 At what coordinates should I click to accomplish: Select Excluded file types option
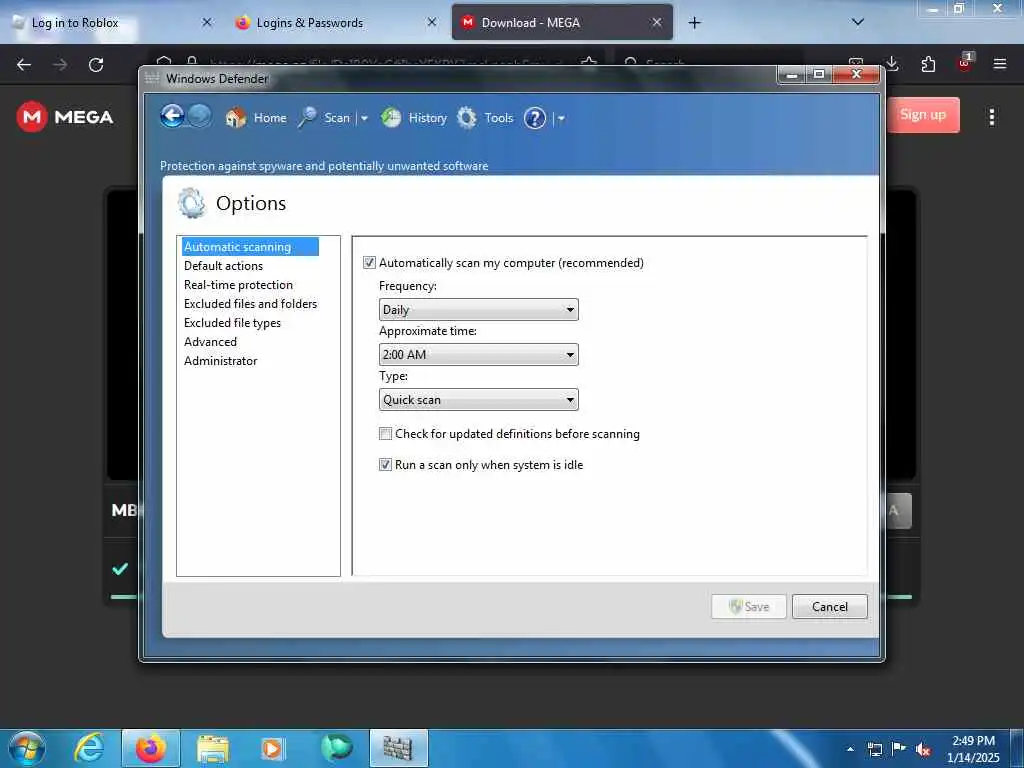pos(232,323)
